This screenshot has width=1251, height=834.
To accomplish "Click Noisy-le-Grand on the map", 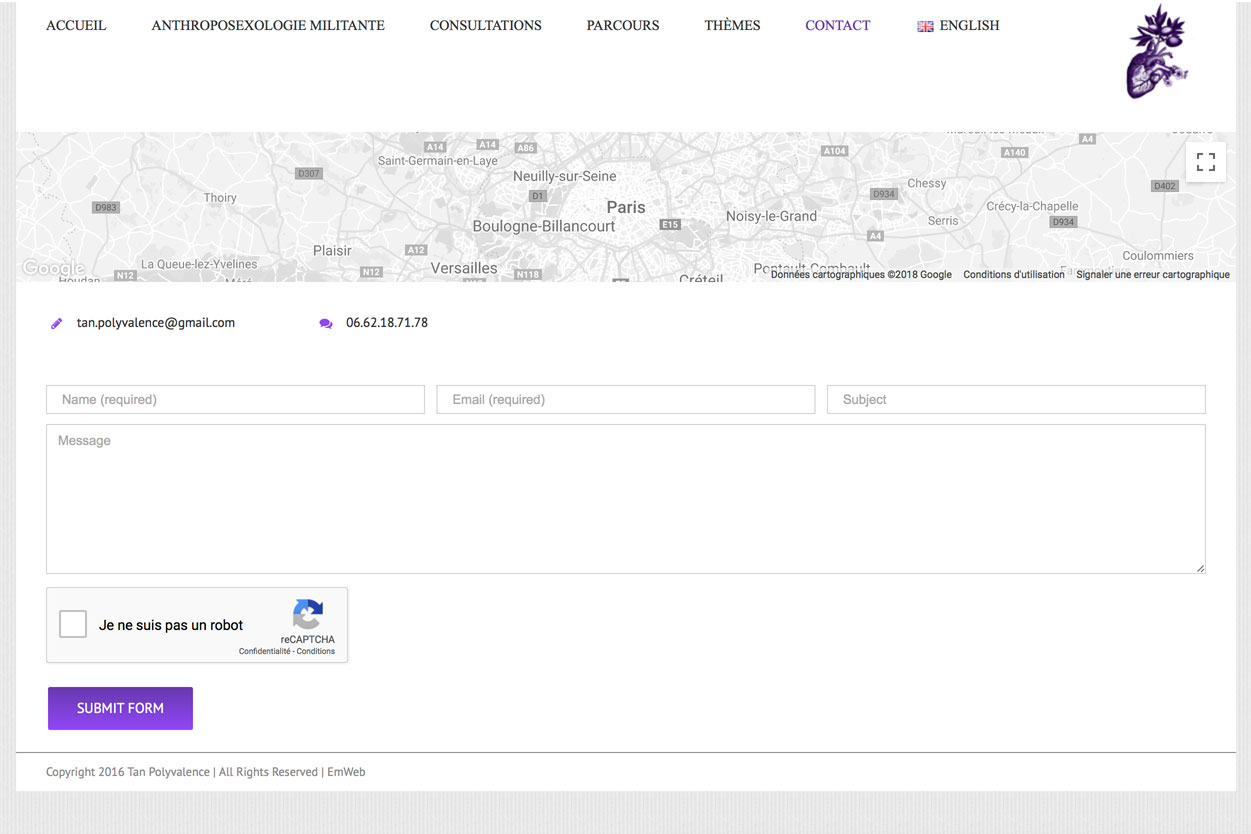I will point(771,216).
